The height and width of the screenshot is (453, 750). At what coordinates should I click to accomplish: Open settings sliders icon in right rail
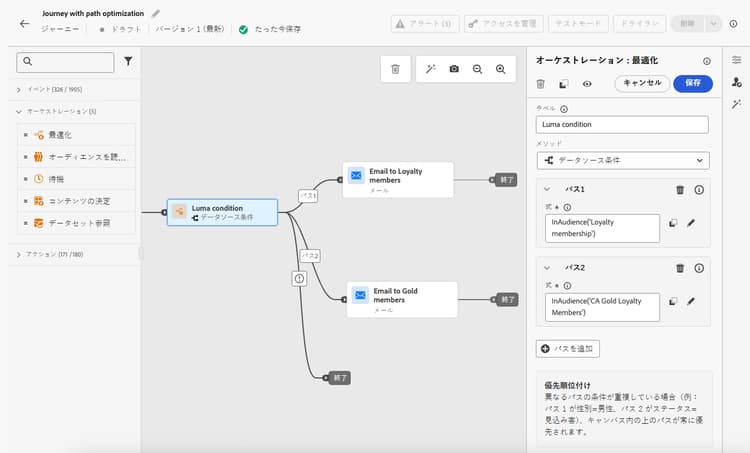point(736,60)
